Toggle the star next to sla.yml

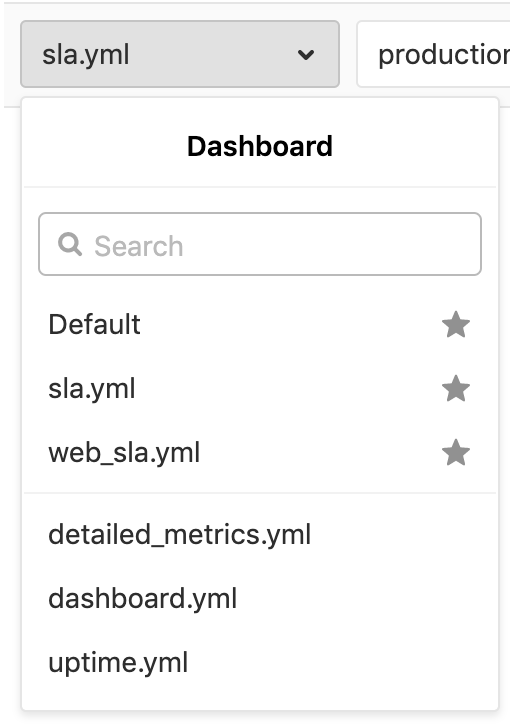[456, 388]
